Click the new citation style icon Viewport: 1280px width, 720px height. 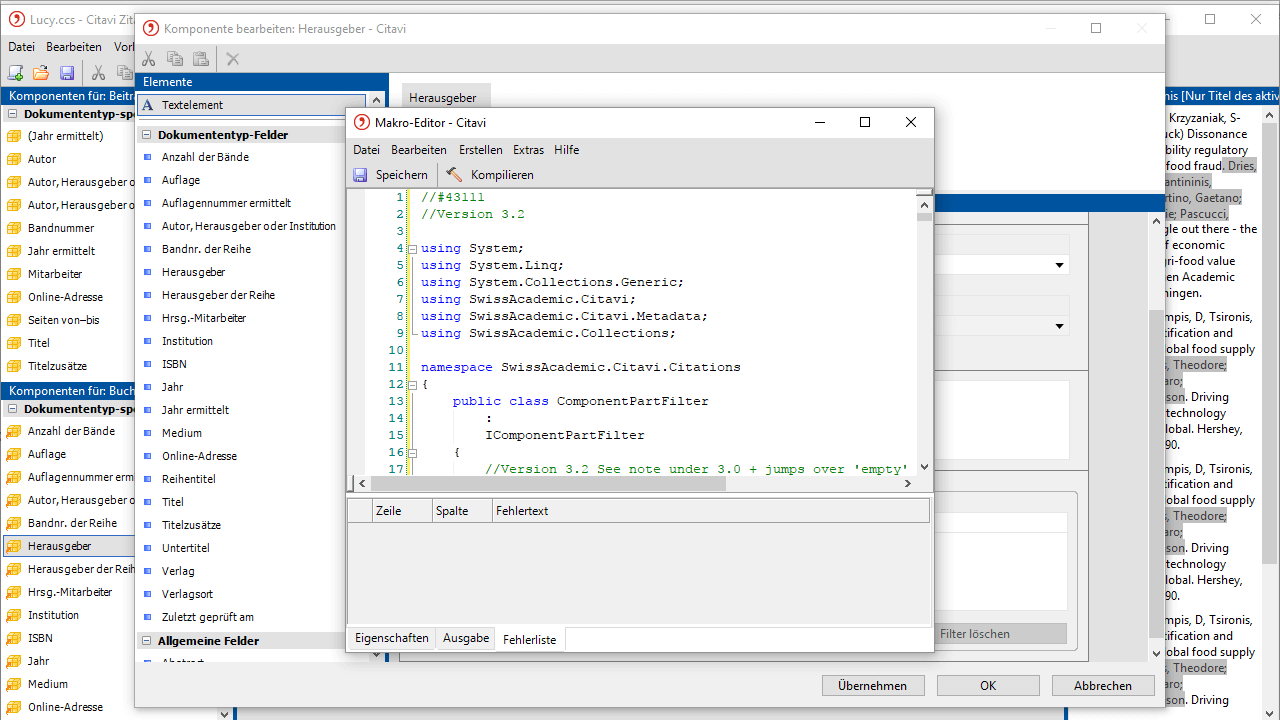coord(15,72)
